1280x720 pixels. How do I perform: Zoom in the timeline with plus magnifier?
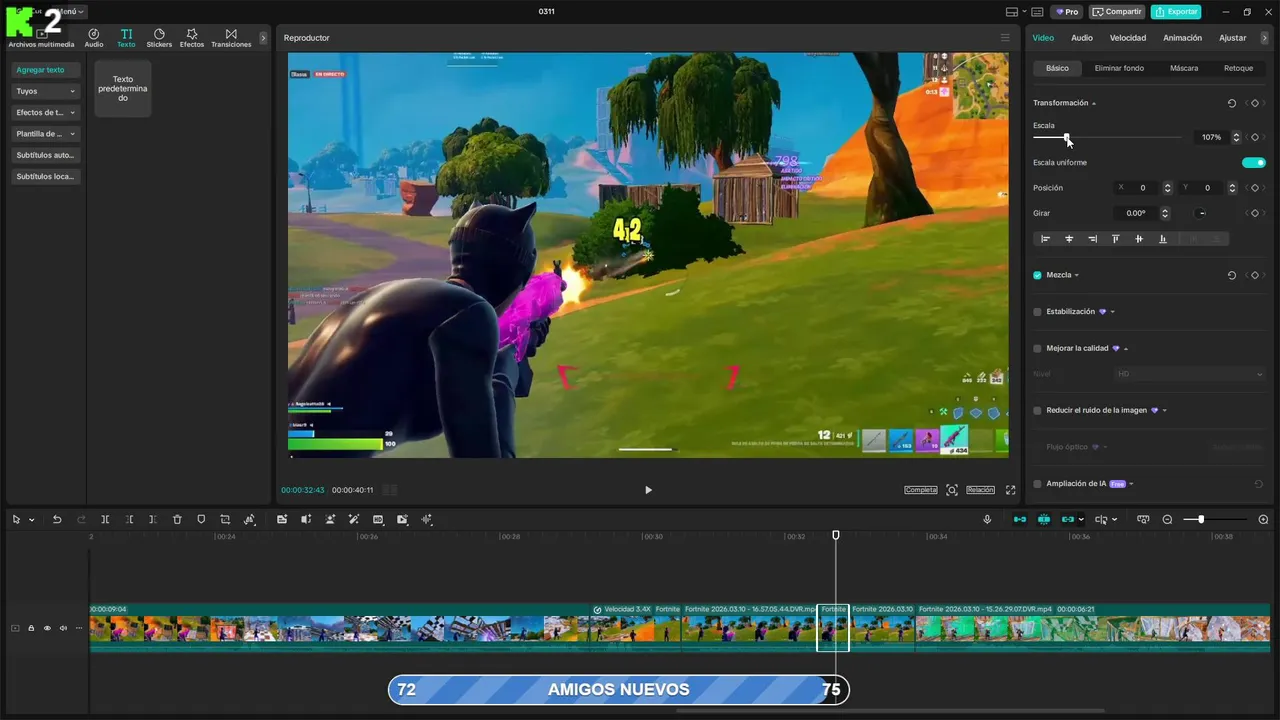pyautogui.click(x=1263, y=519)
